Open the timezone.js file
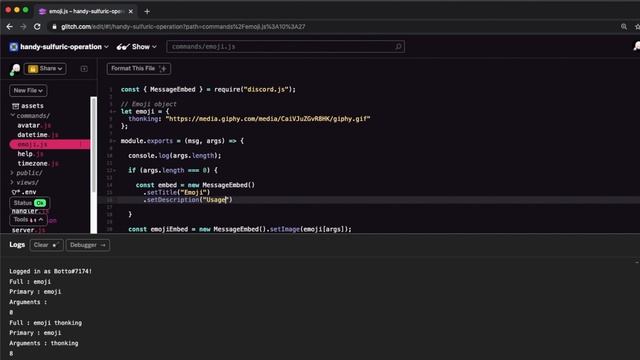The height and width of the screenshot is (360, 640). [x=38, y=163]
